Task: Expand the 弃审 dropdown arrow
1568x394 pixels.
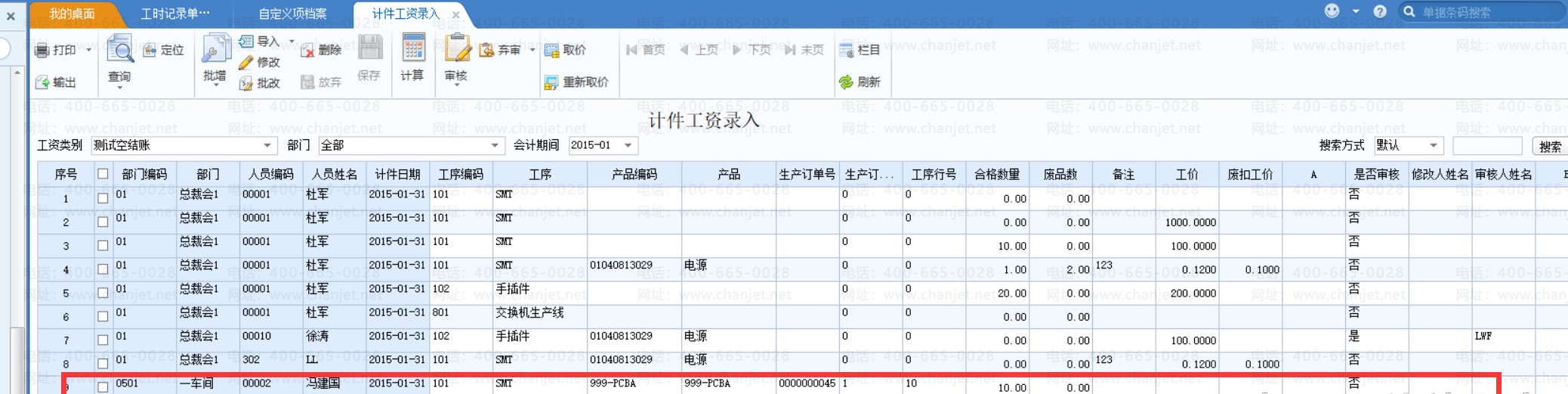Action: tap(532, 51)
